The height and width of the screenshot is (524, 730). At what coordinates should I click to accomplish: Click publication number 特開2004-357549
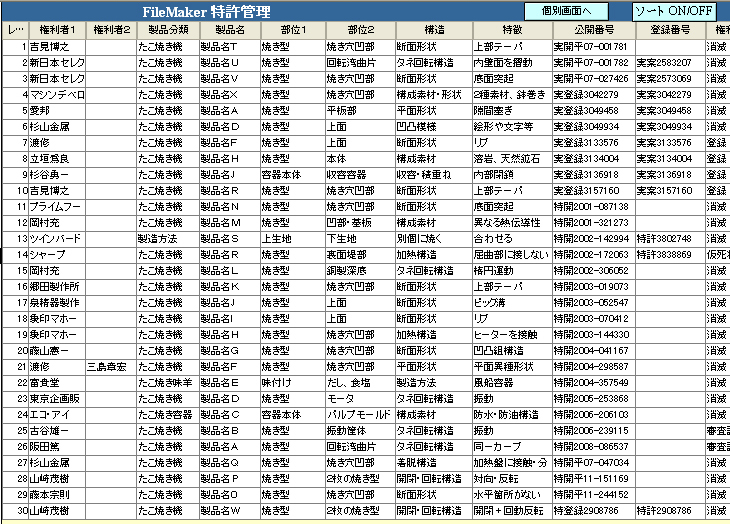tap(594, 383)
